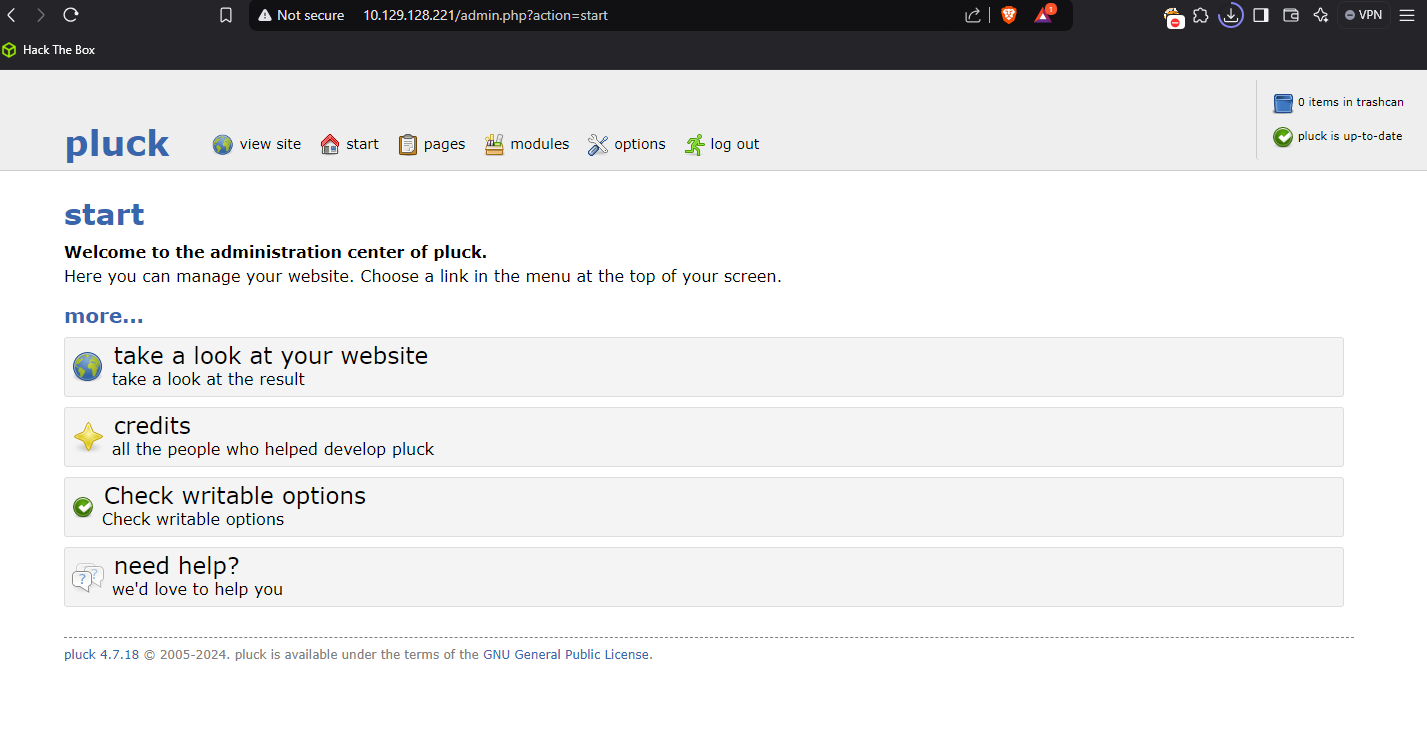Open the browser hamburger menu
The width and height of the screenshot is (1427, 740).
(x=1405, y=15)
